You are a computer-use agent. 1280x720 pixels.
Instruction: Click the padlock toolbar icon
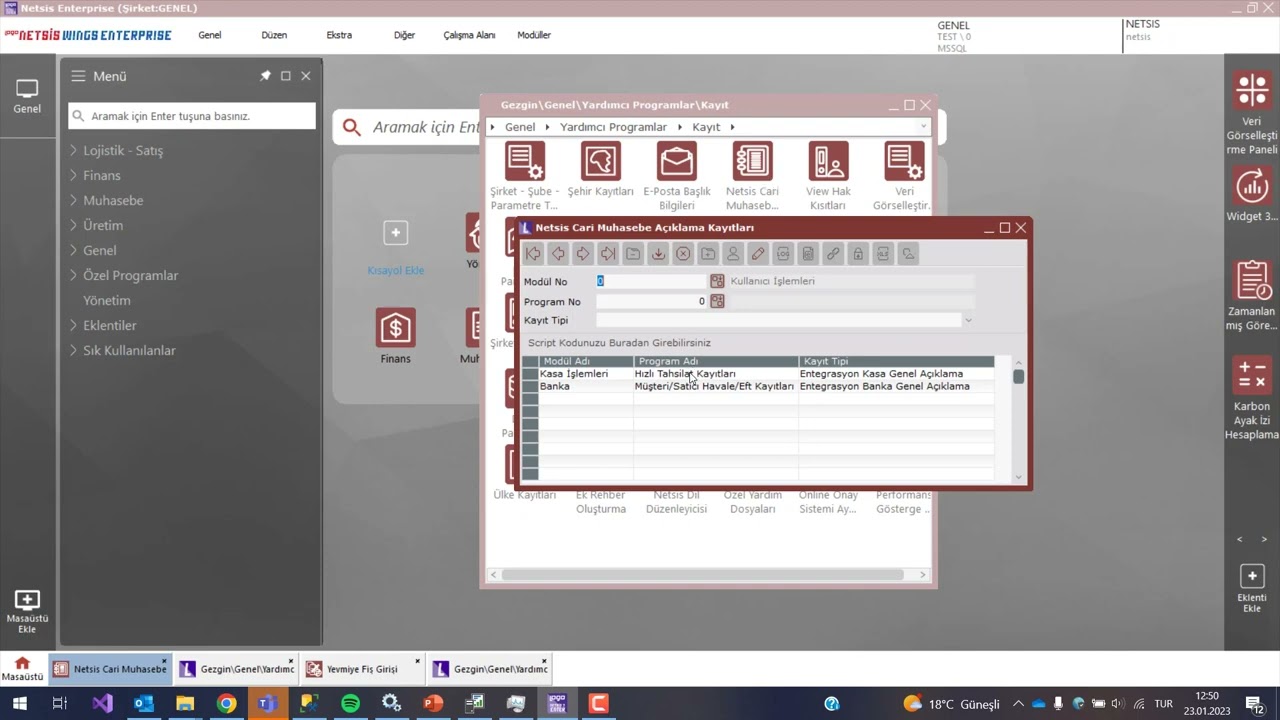coord(858,254)
